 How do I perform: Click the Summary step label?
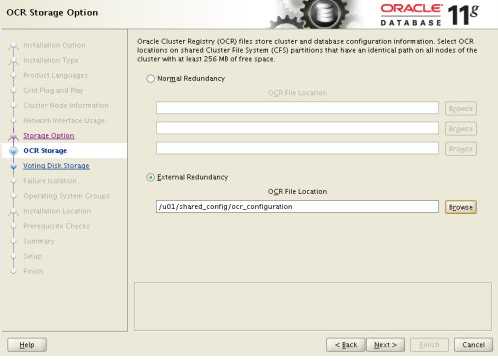pos(39,241)
